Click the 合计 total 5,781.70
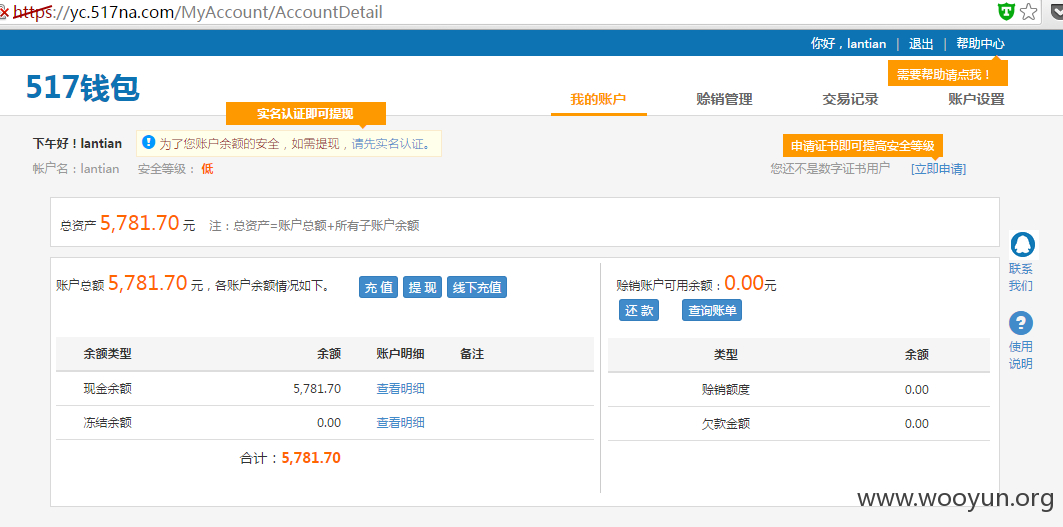 point(311,458)
